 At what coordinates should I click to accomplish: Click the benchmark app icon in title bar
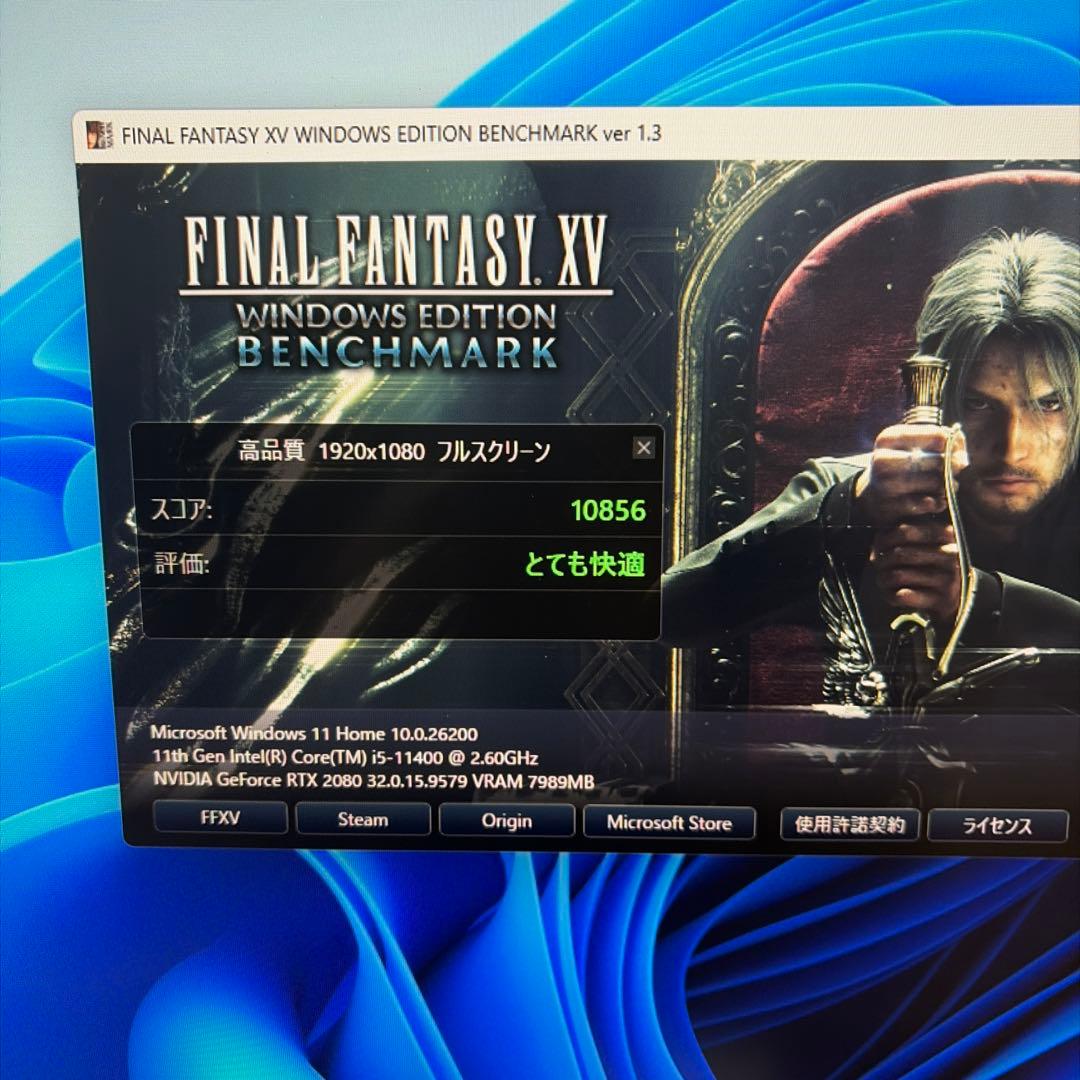tap(98, 134)
